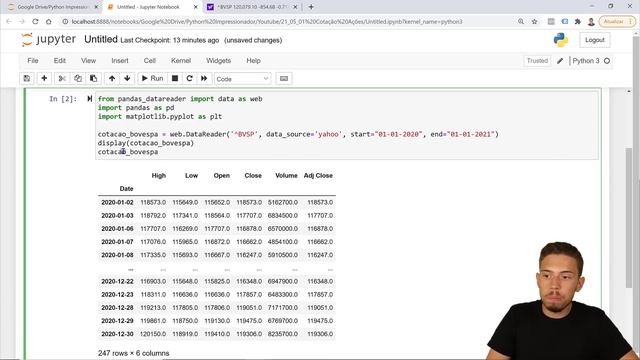Click the 2020-12-30 date row
This screenshot has width=640, height=360.
(x=217, y=334)
